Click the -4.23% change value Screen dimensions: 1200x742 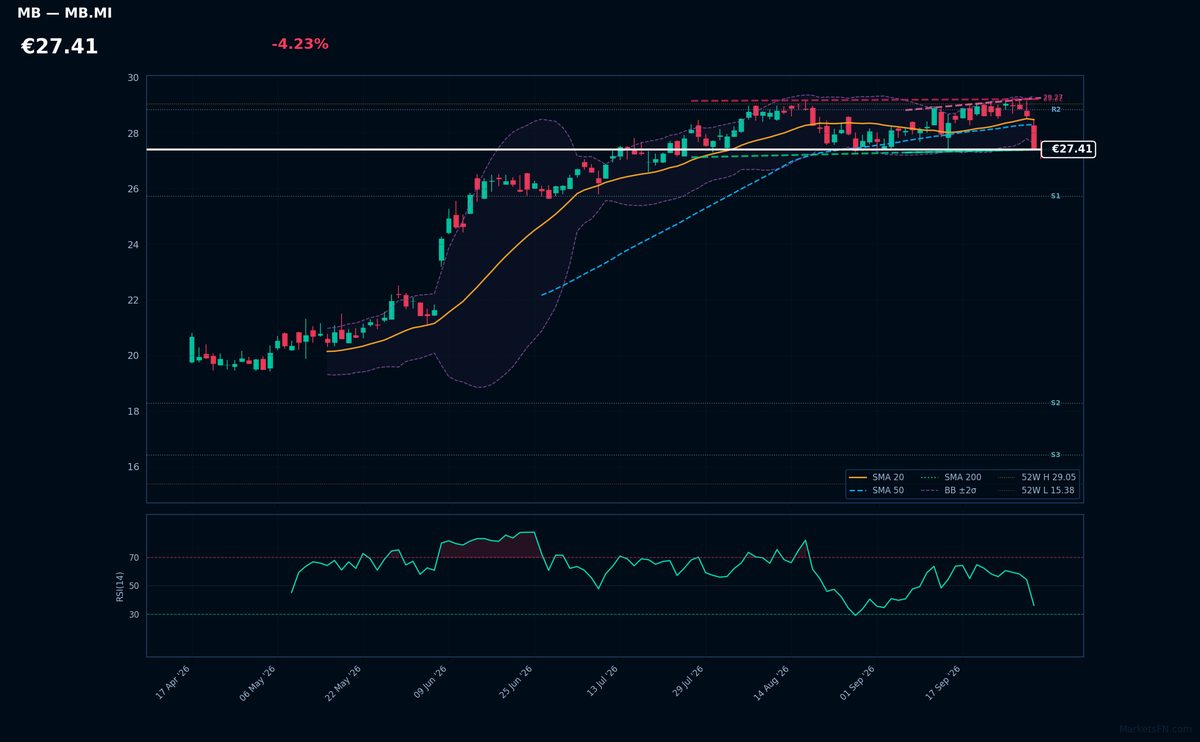[x=300, y=44]
